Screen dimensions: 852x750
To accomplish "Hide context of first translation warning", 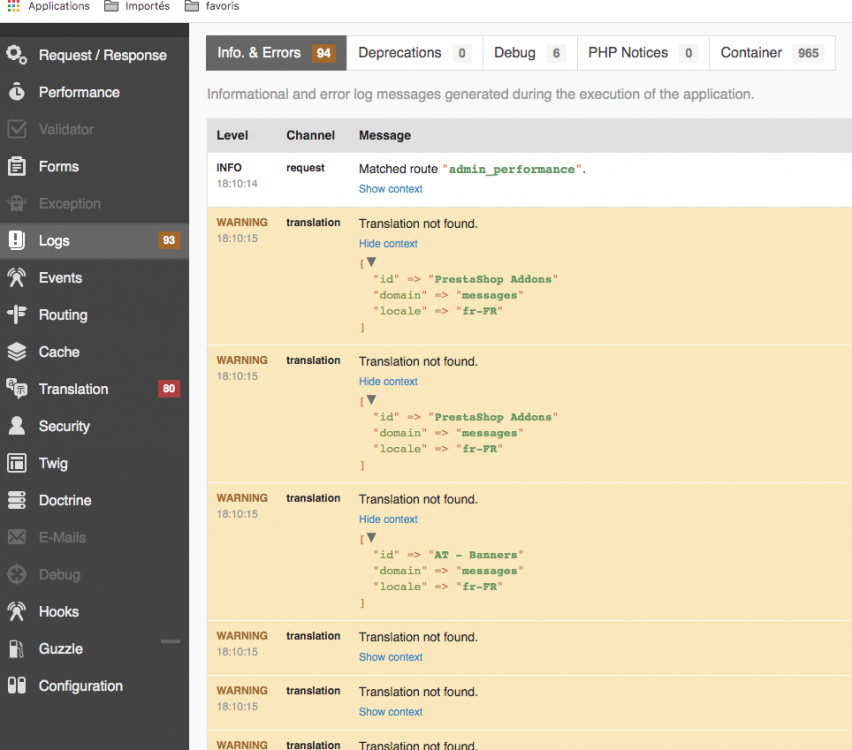I will (x=388, y=243).
